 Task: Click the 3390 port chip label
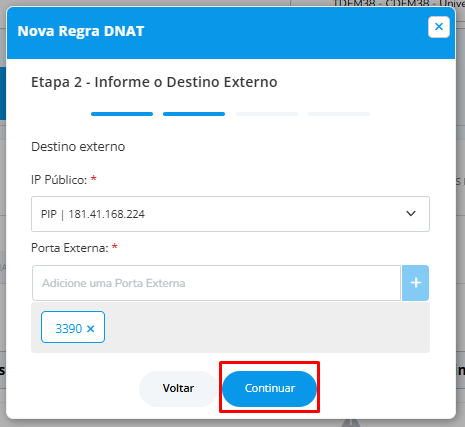click(x=69, y=329)
